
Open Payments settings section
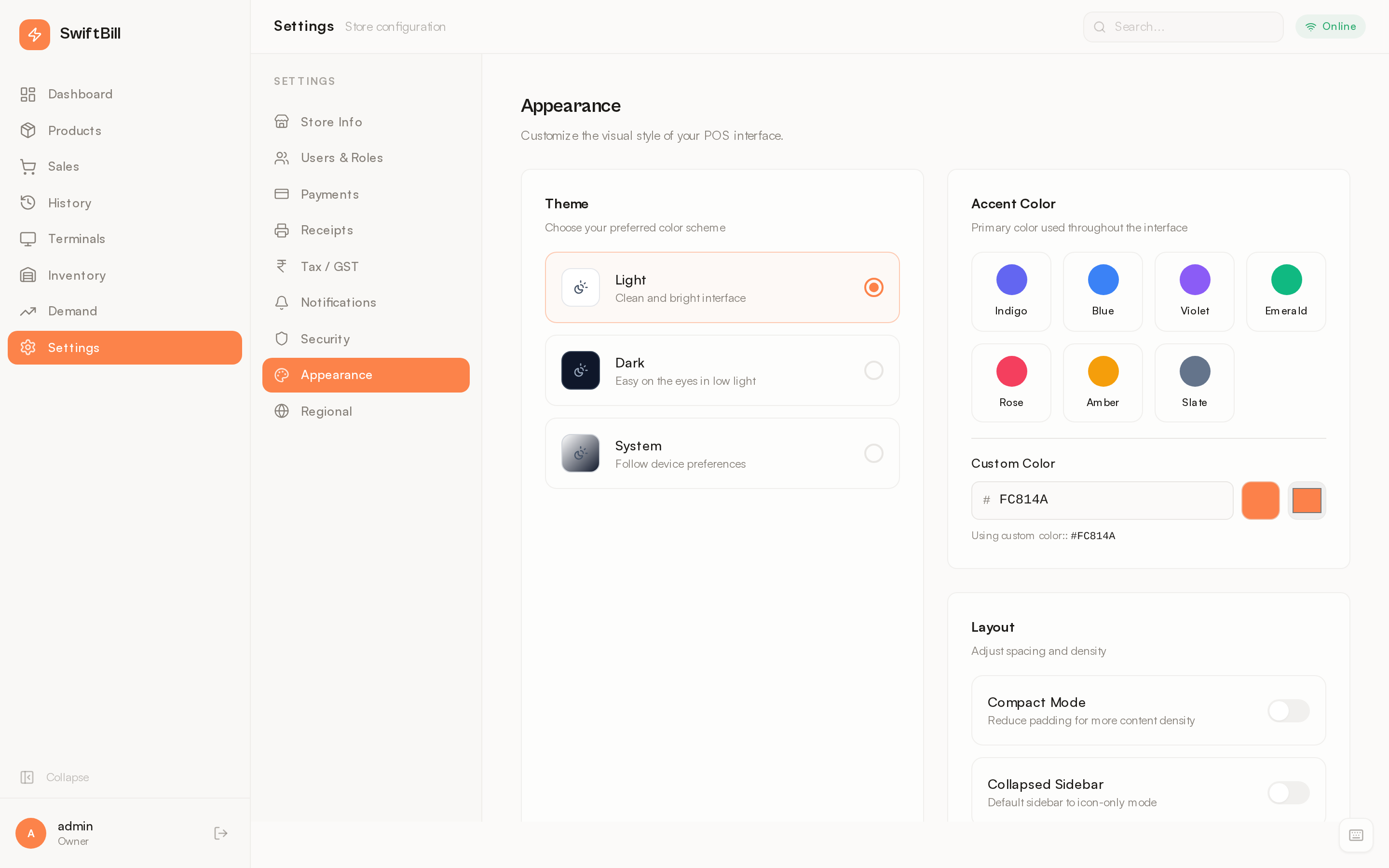point(366,194)
